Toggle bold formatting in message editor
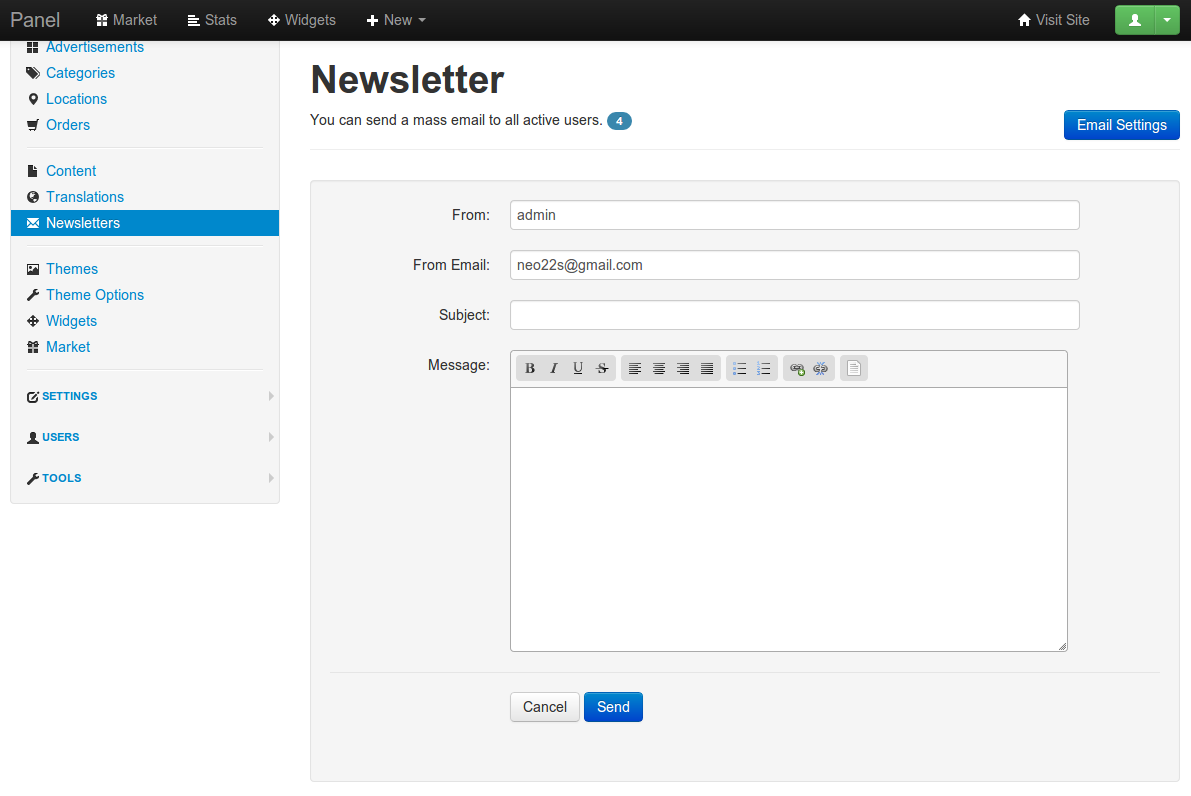Image resolution: width=1191 pixels, height=796 pixels. 530,369
